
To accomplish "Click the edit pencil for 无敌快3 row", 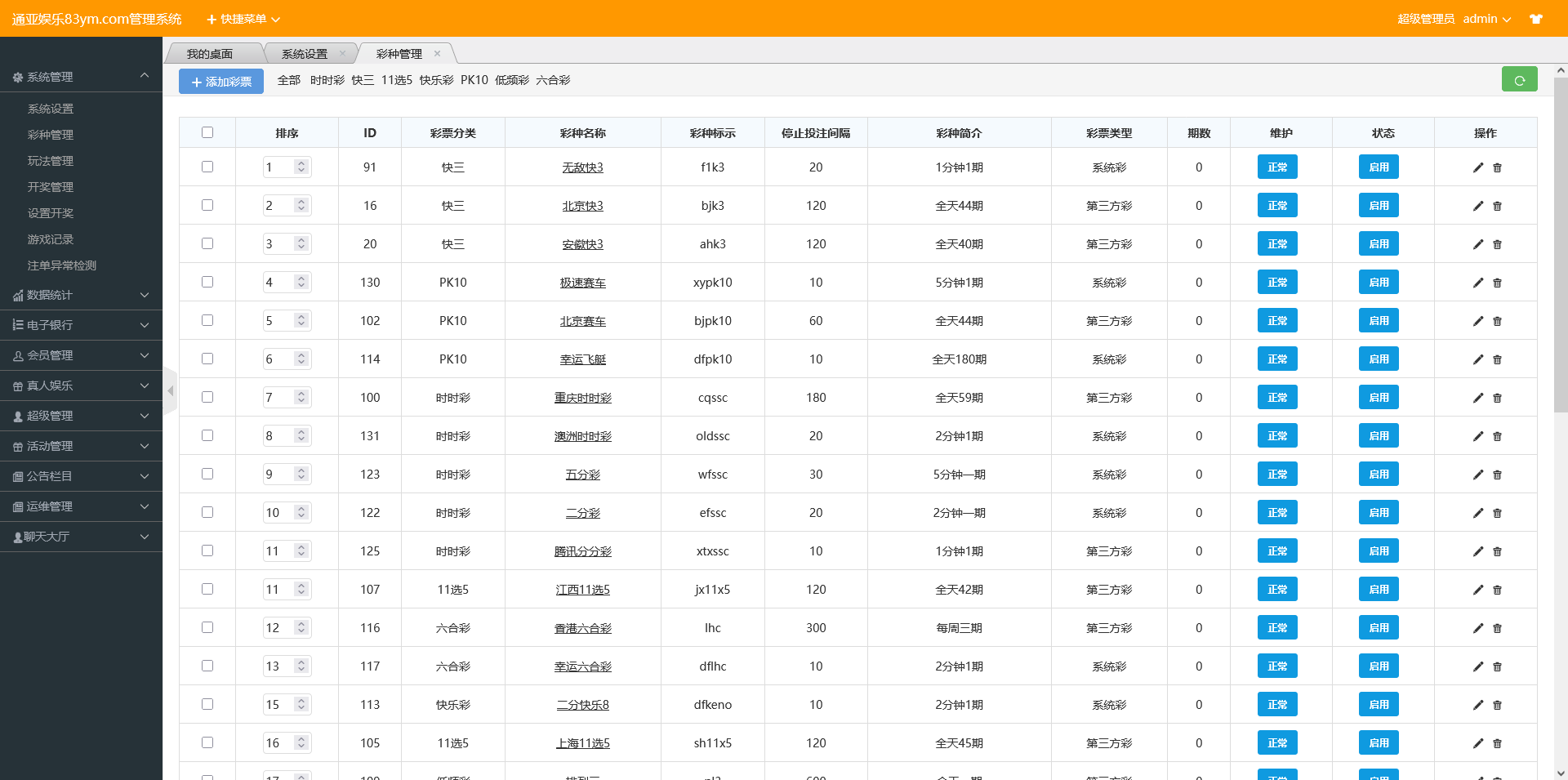I will pyautogui.click(x=1477, y=167).
